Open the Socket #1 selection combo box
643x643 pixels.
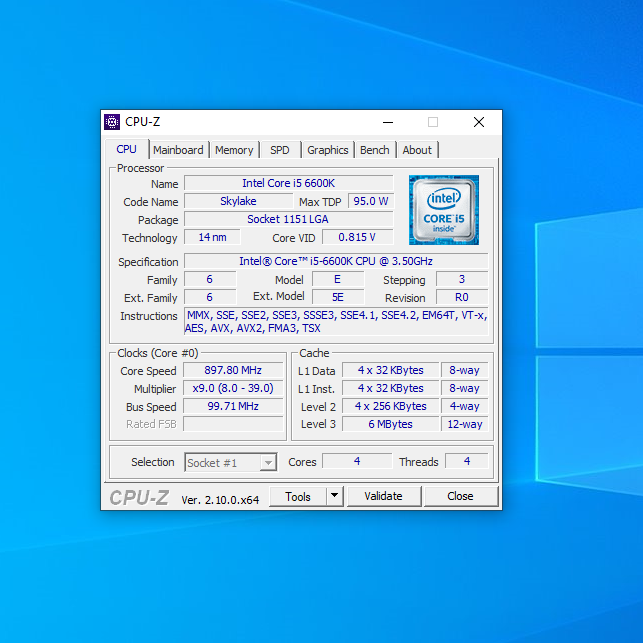point(230,463)
